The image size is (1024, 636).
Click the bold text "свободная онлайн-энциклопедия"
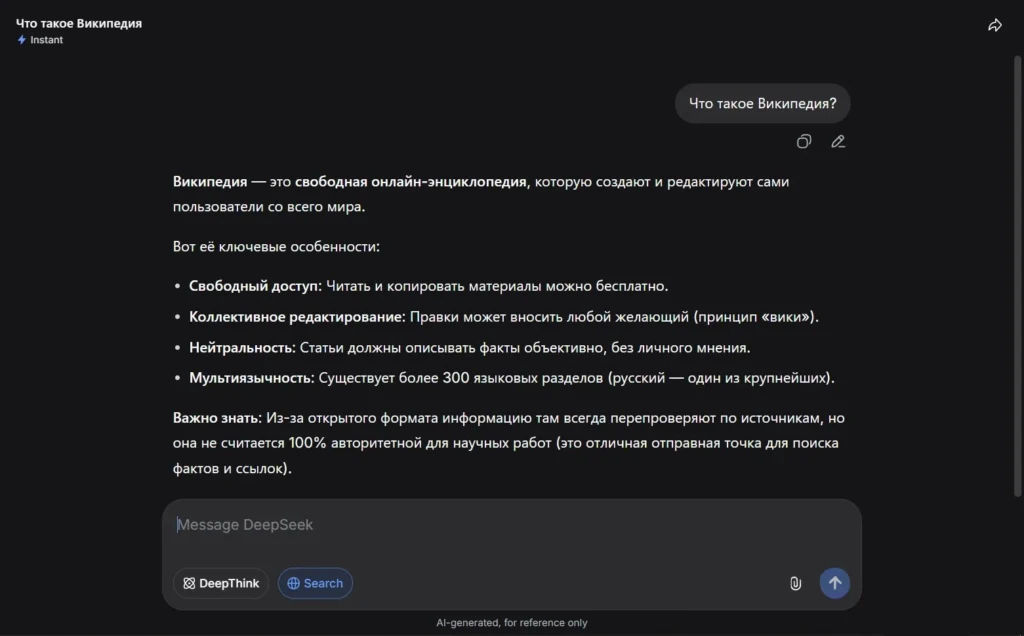410,182
